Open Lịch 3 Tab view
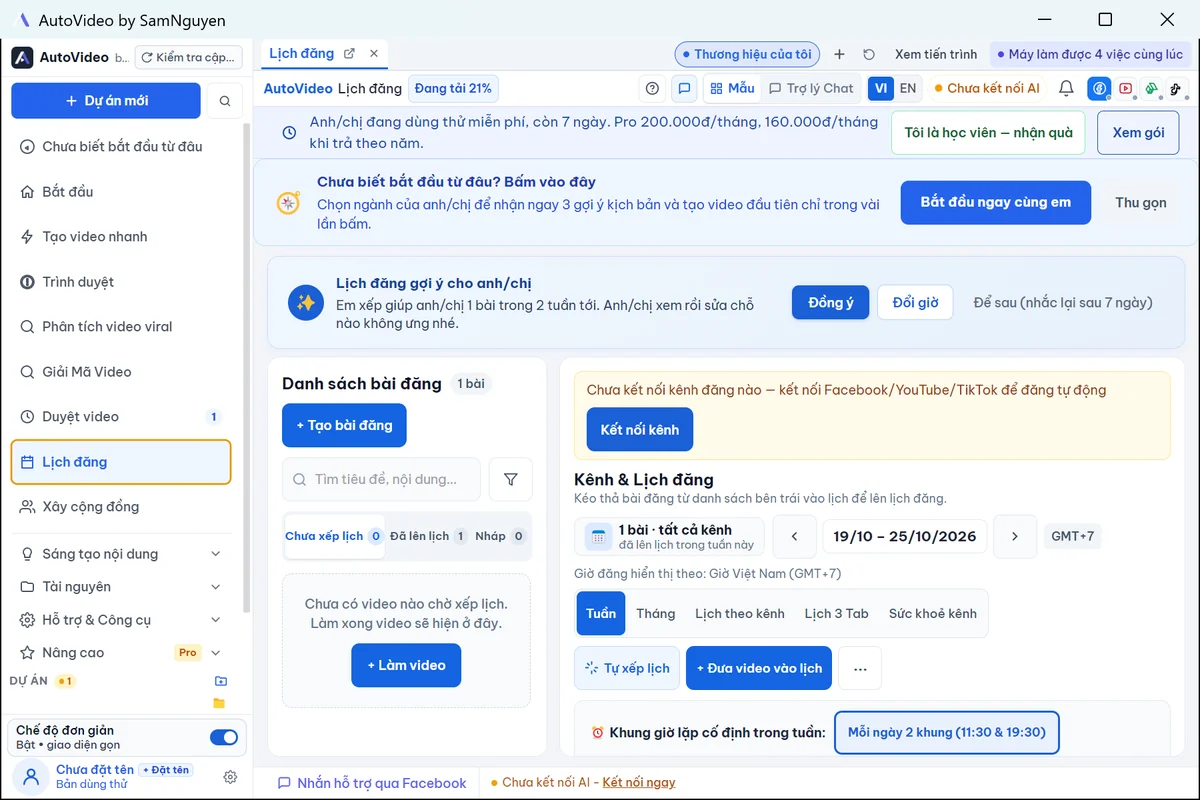The height and width of the screenshot is (800, 1200). point(836,614)
